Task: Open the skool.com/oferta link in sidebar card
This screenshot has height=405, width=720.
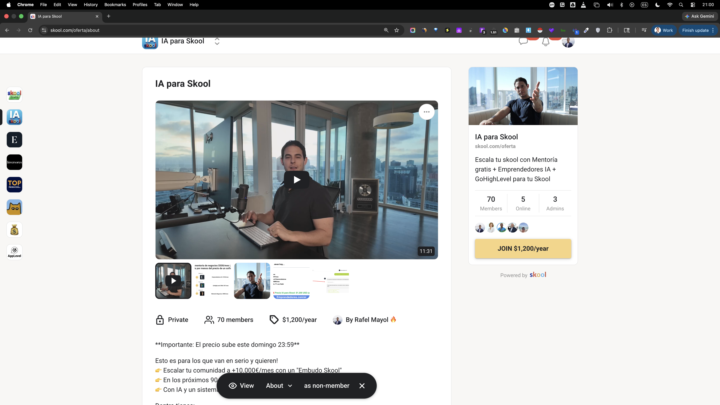Action: [x=495, y=146]
